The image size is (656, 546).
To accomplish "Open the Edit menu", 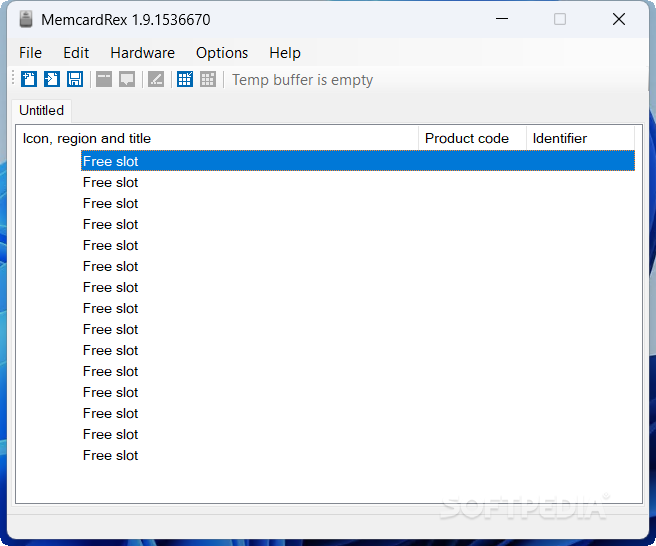I will tap(76, 53).
